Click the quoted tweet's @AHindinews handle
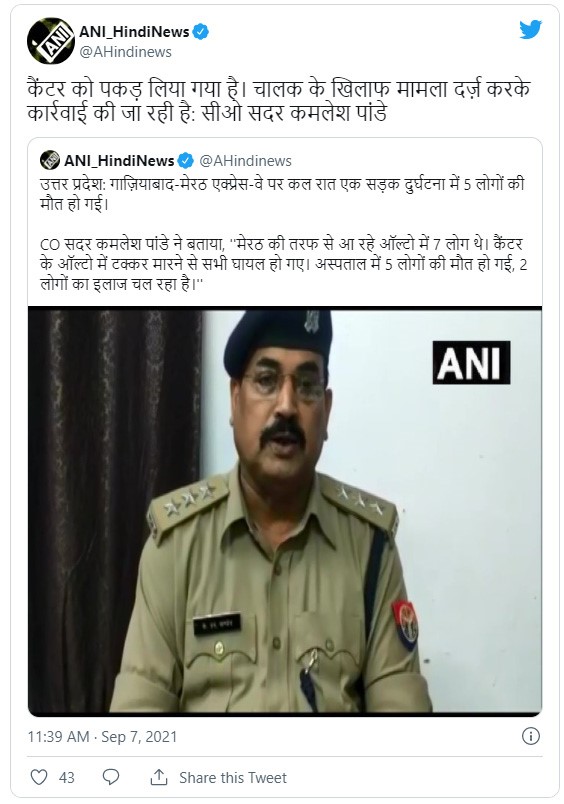The height and width of the screenshot is (804, 564). point(245,161)
